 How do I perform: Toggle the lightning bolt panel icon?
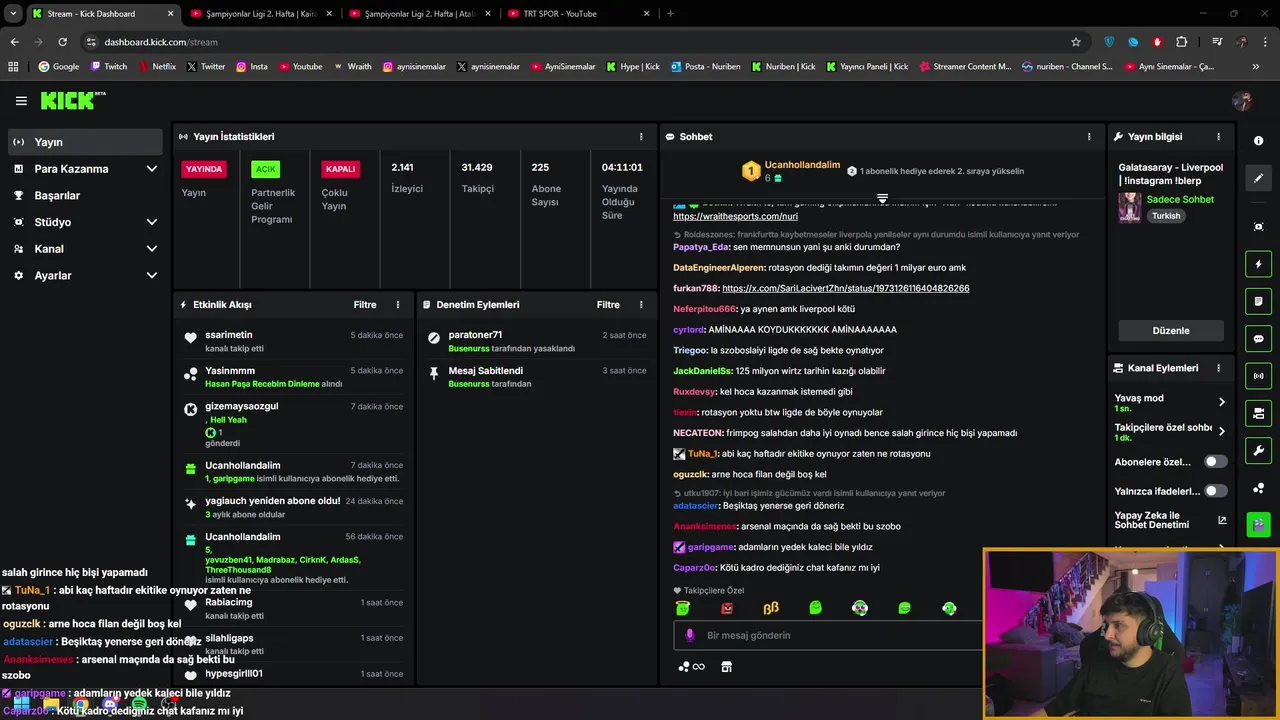1258,264
